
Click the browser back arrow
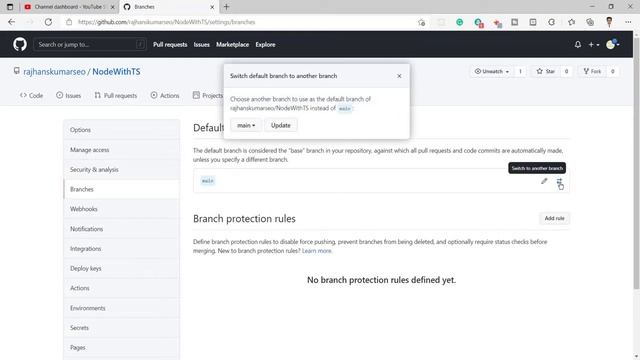pos(11,22)
